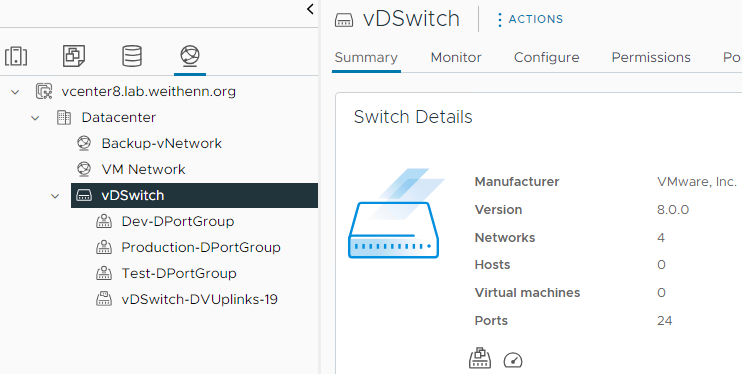
Task: Click the Test-DPortGroup port group icon
Action: (104, 274)
